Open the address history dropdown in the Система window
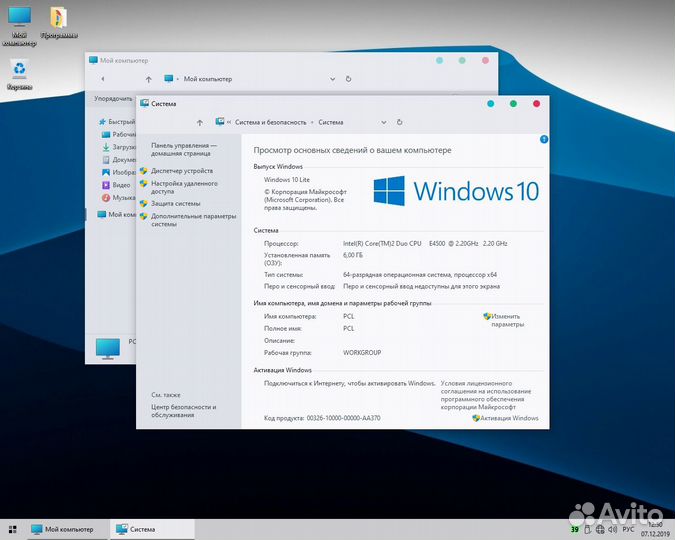 [384, 123]
